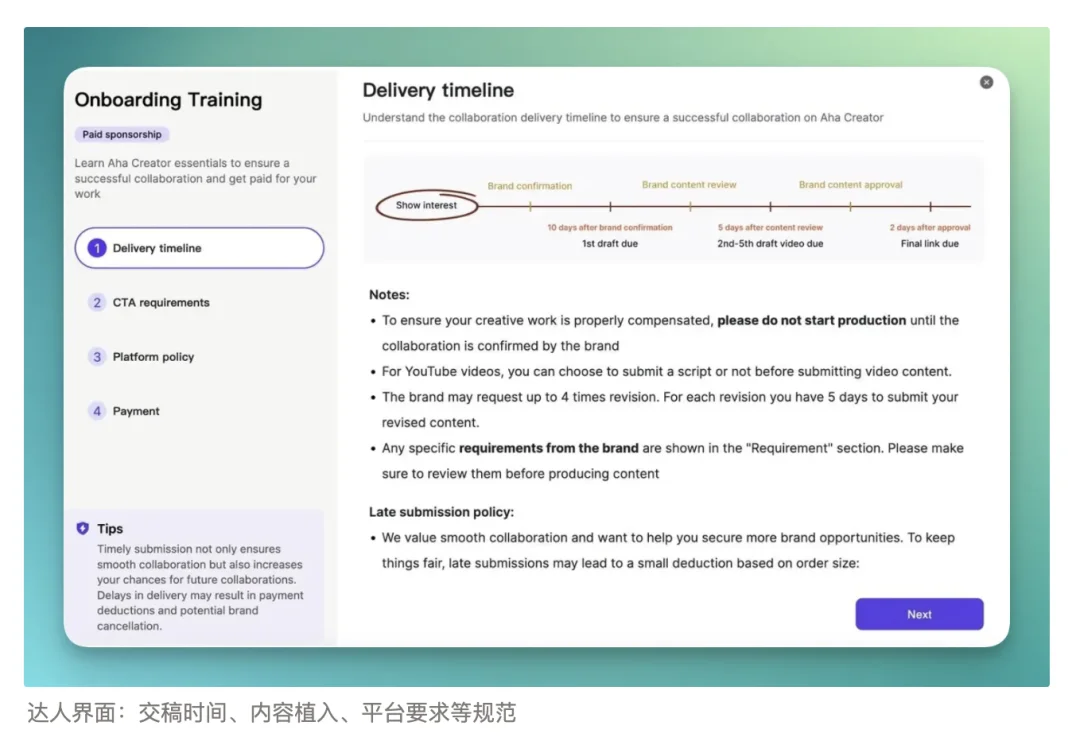
Task: Click the step 4 number circle
Action: tap(97, 411)
